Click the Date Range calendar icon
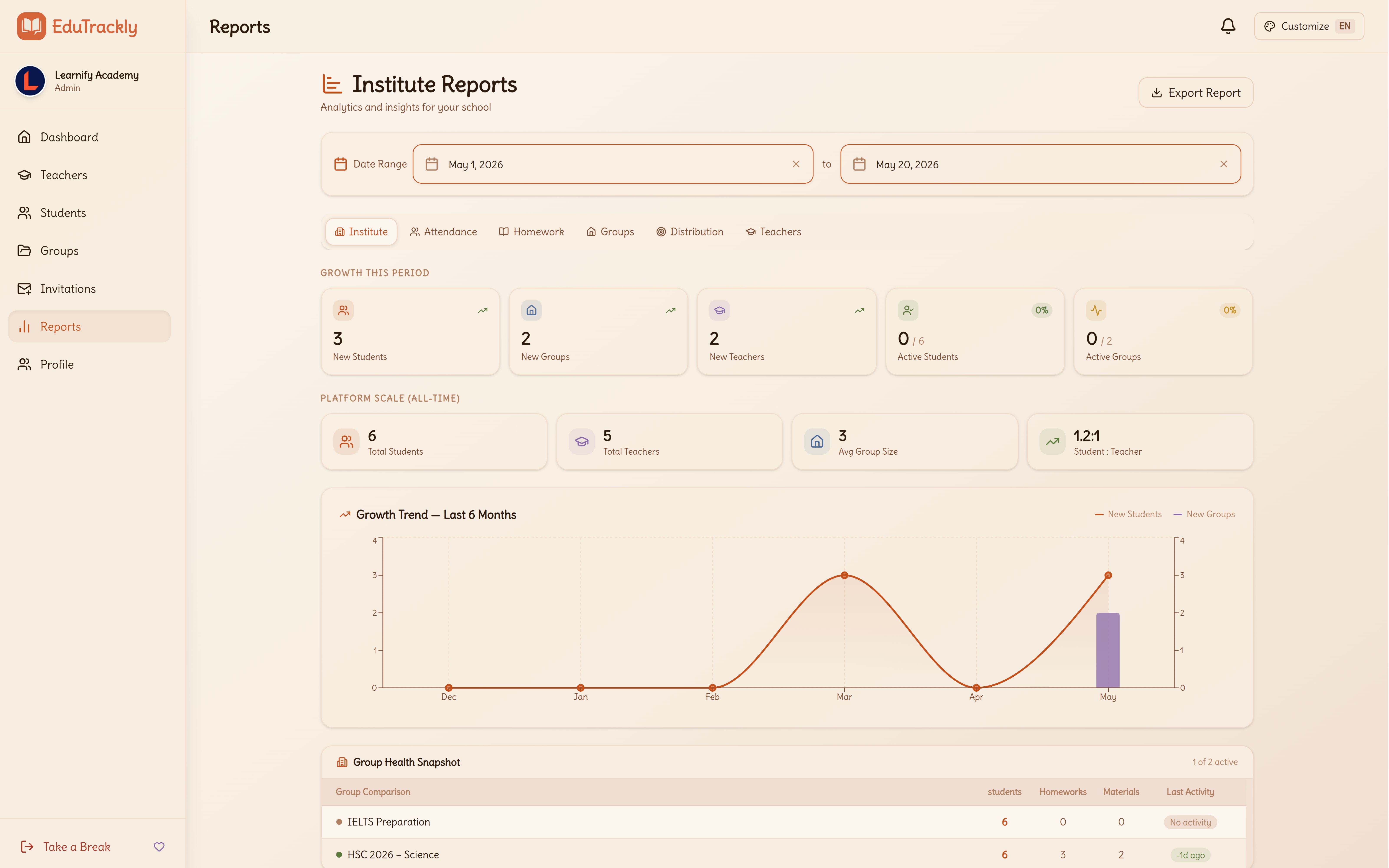Screen dimensions: 1389x868 tap(340, 164)
